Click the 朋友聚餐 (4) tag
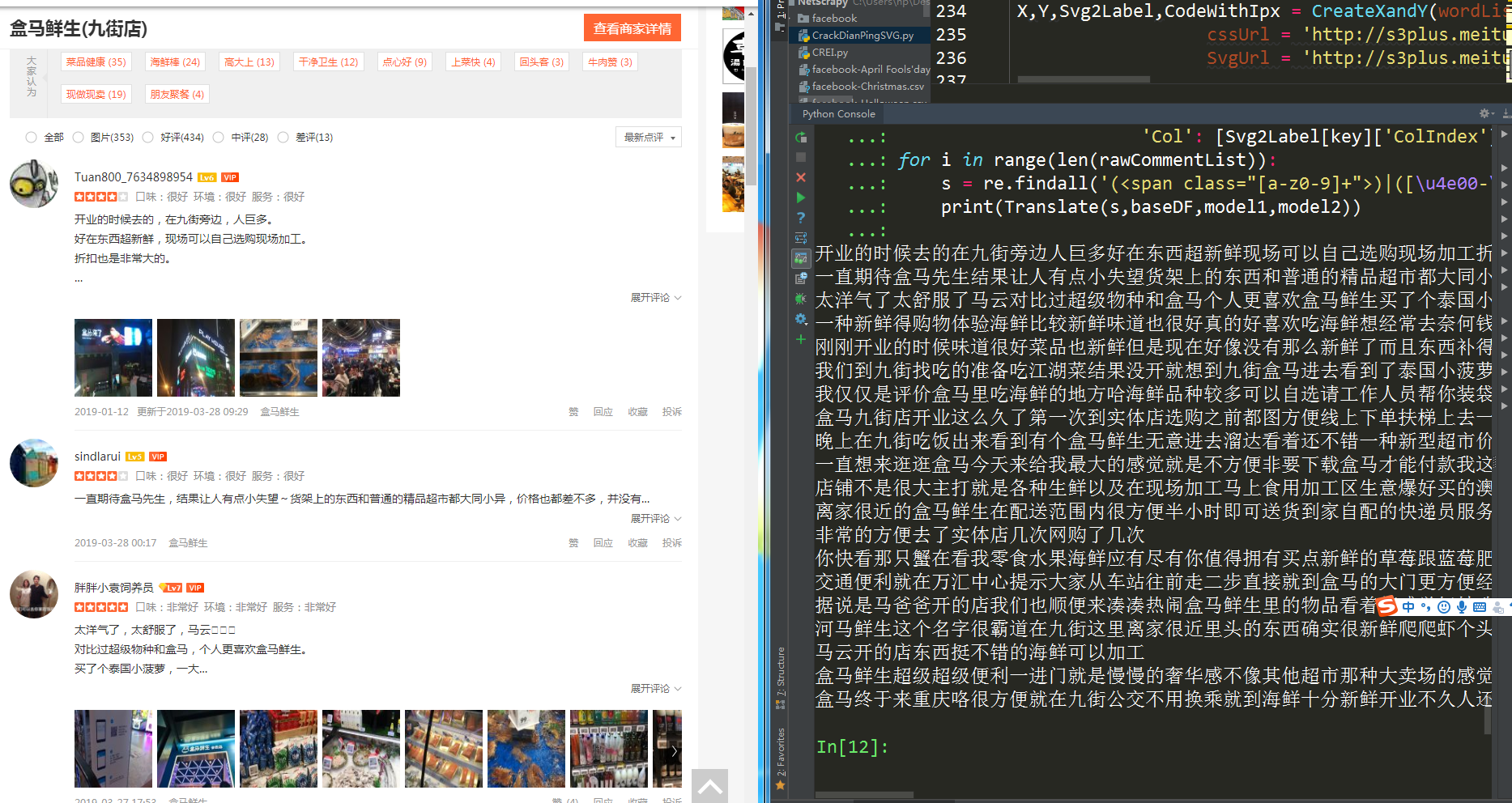 point(177,95)
